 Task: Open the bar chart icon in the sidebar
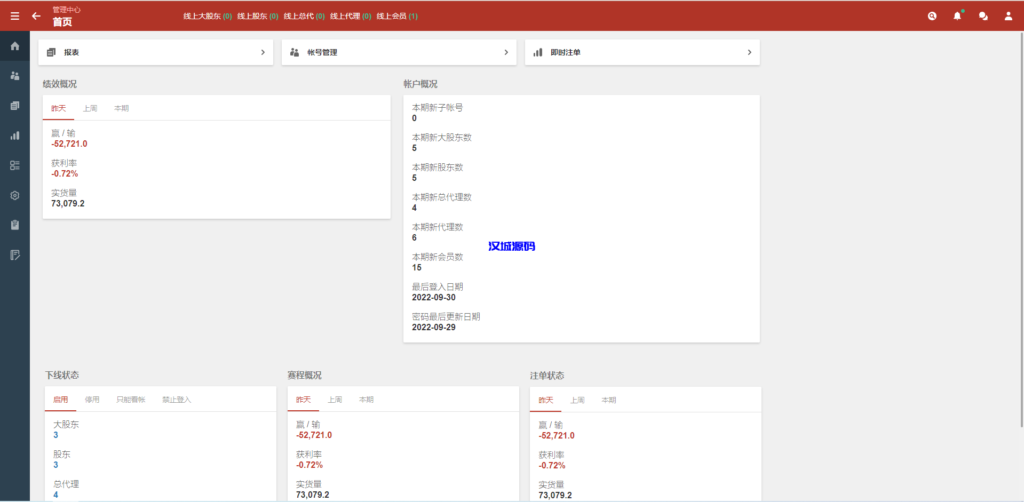point(15,136)
